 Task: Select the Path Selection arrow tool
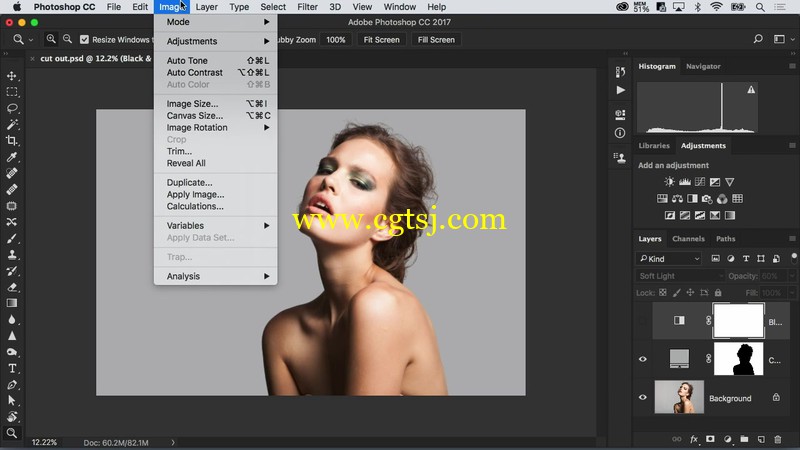(12, 401)
